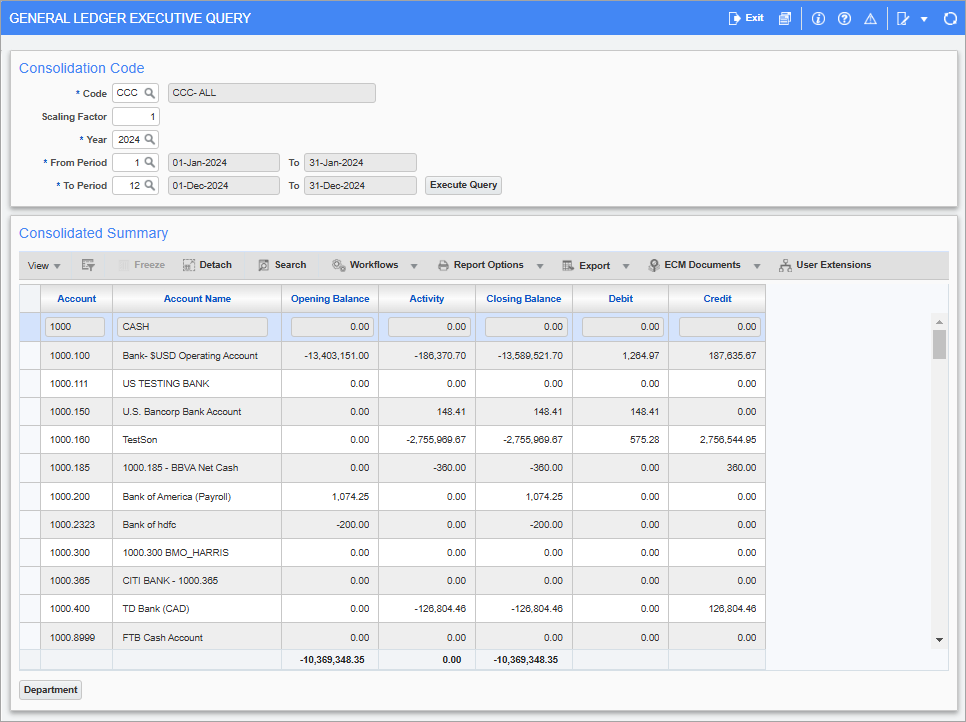The image size is (966, 722).
Task: Click the Information icon in the title bar
Action: point(818,17)
